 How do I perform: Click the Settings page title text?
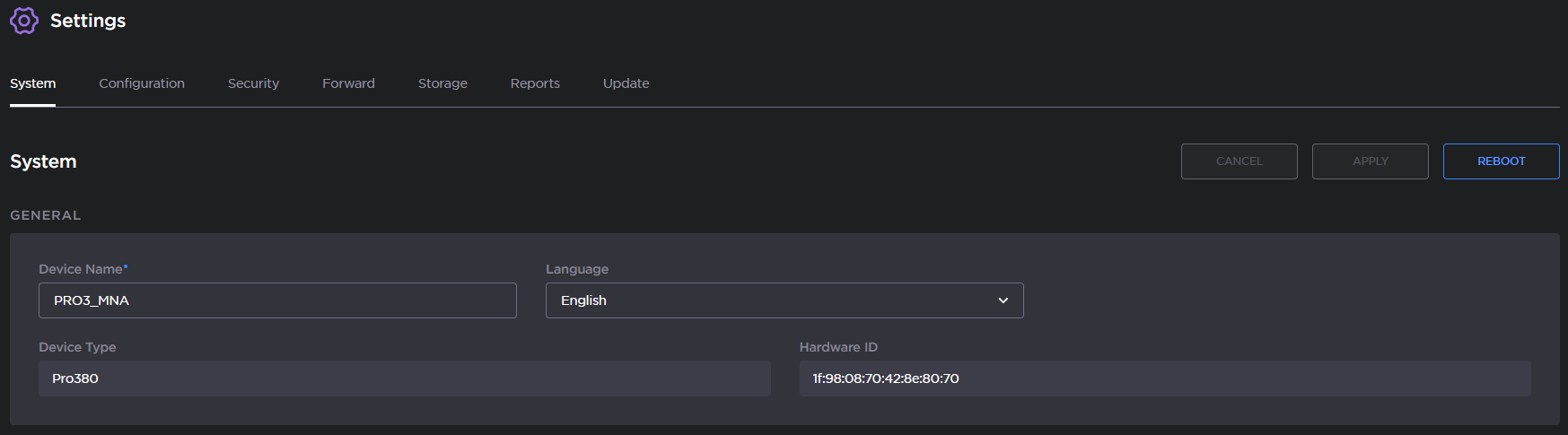(88, 21)
